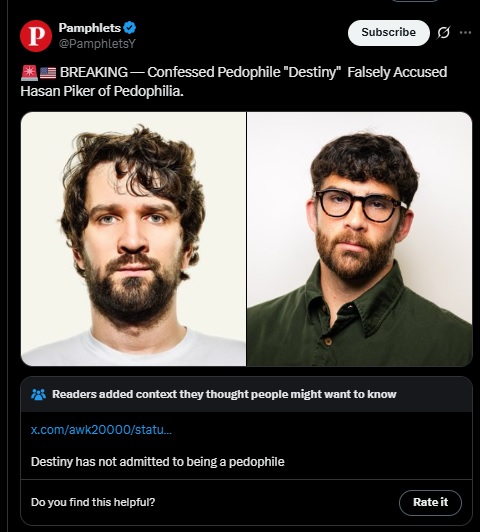Subscribe to the Pamphlets account
This screenshot has height=532, width=480.
pyautogui.click(x=389, y=33)
